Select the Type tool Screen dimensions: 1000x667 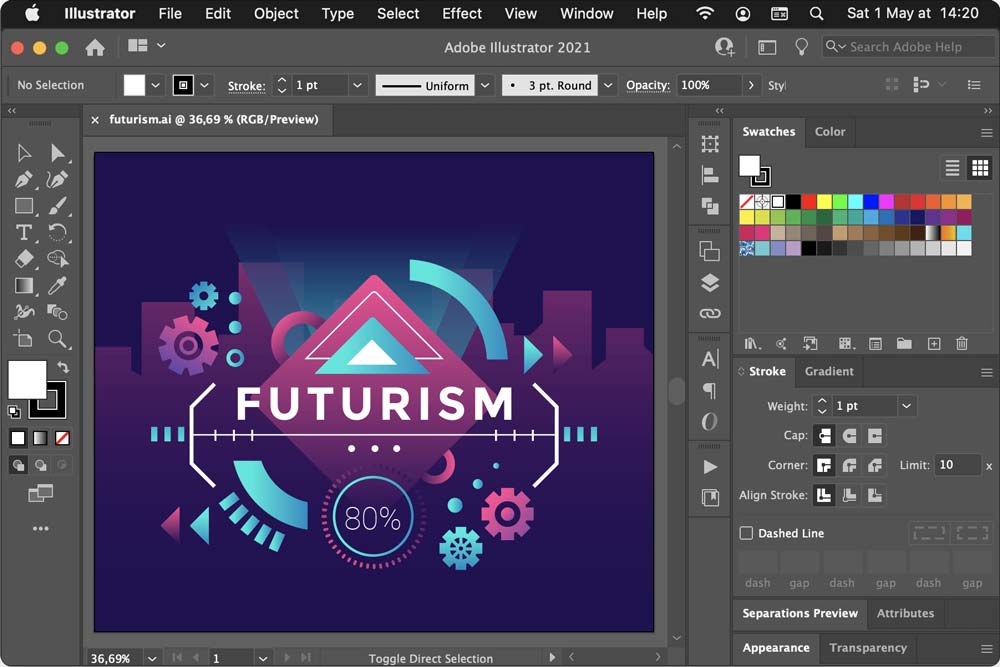pyautogui.click(x=24, y=232)
